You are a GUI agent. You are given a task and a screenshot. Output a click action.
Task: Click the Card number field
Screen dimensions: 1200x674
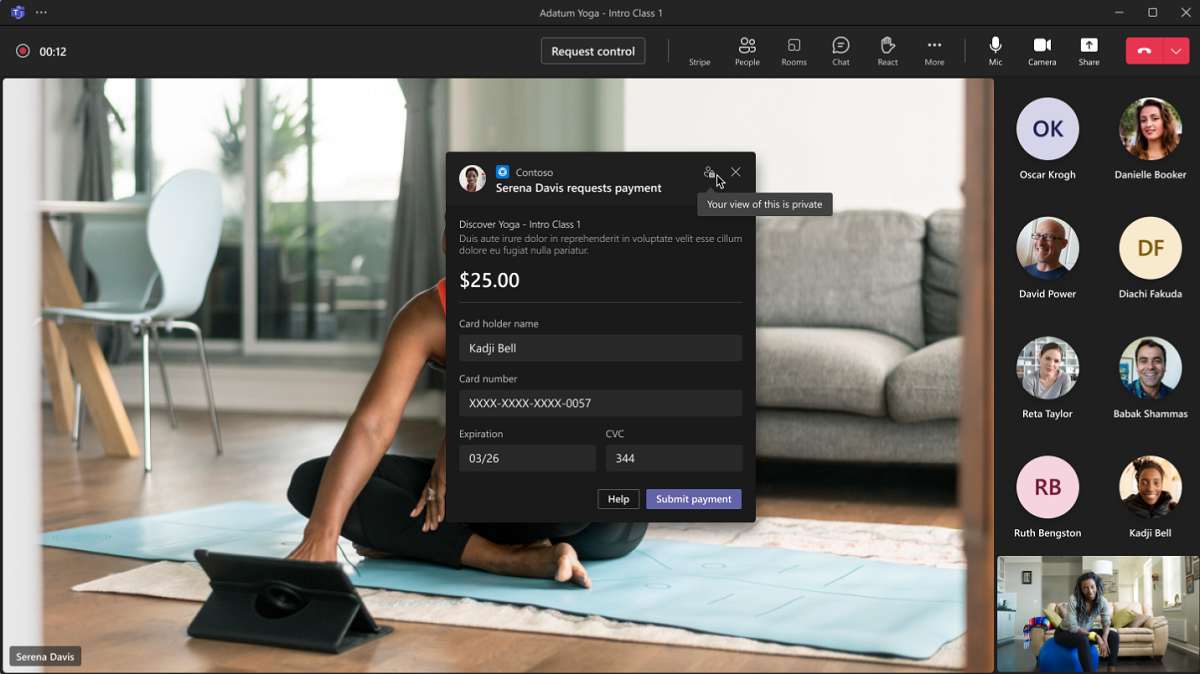click(600, 403)
